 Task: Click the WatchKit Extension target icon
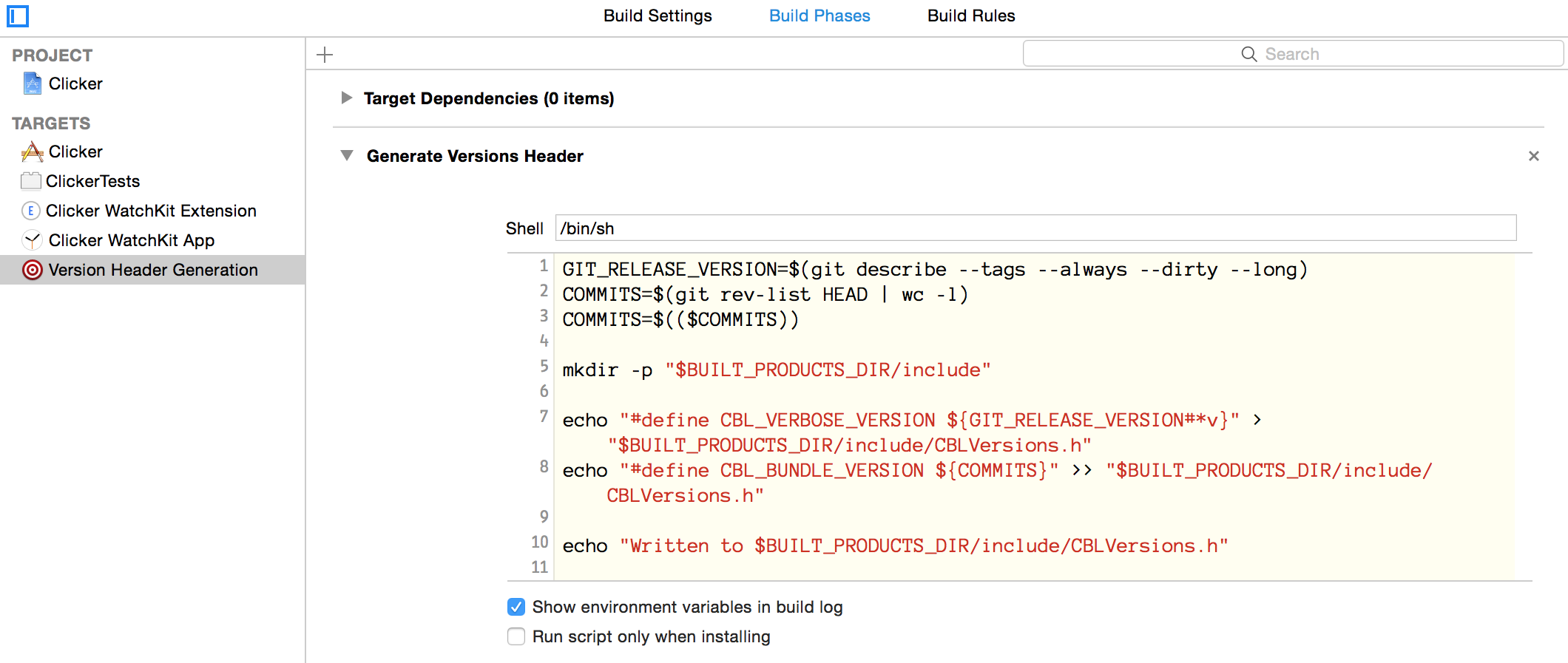tap(31, 211)
